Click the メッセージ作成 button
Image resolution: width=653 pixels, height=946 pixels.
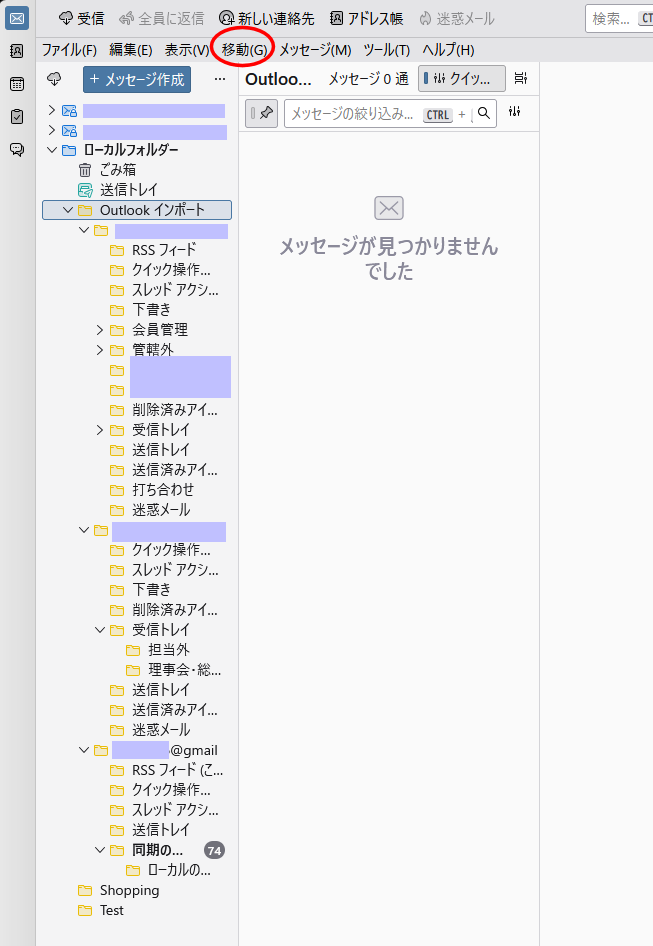pos(137,79)
